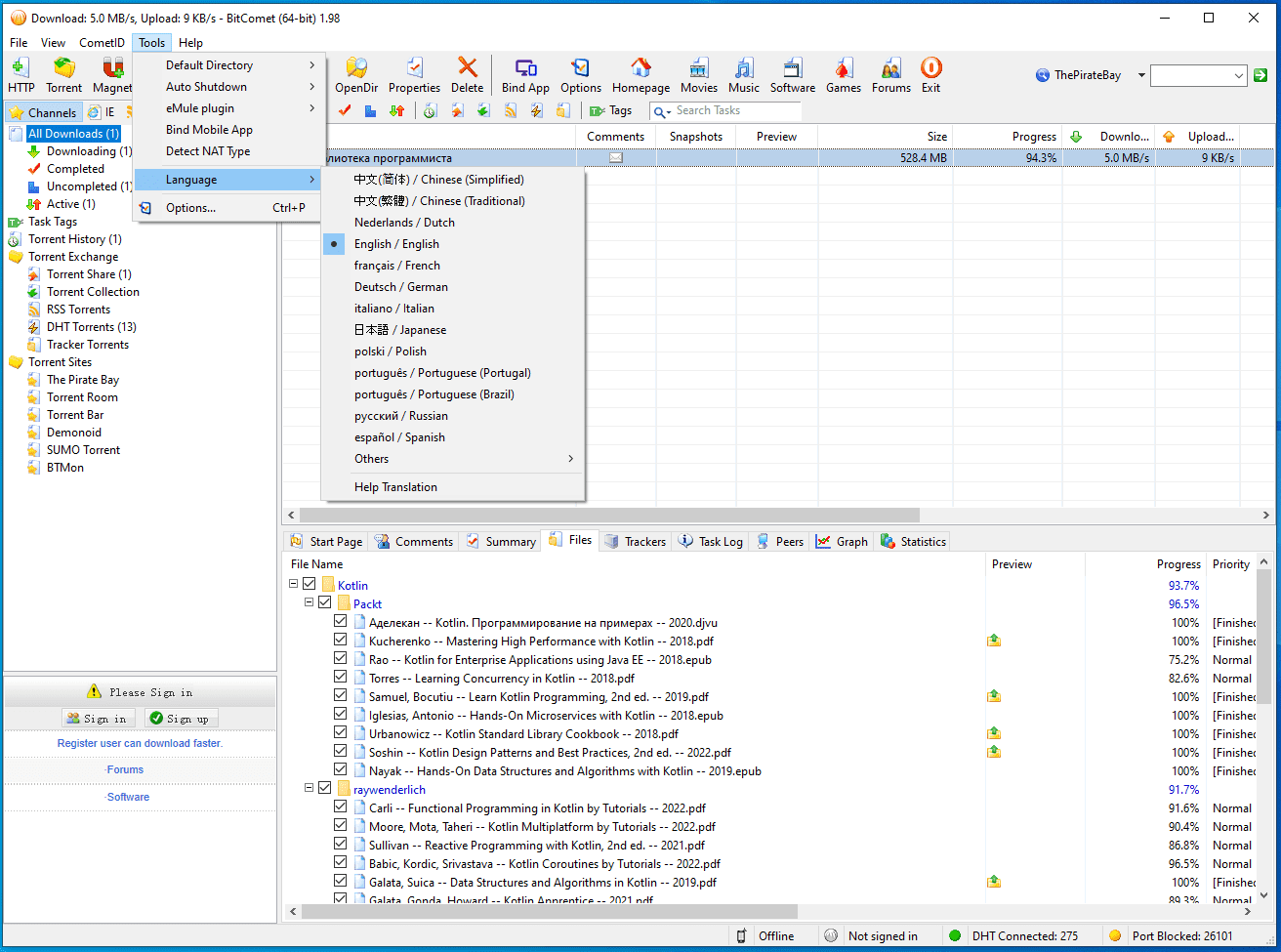Open Forums from the toolbar

(x=891, y=75)
